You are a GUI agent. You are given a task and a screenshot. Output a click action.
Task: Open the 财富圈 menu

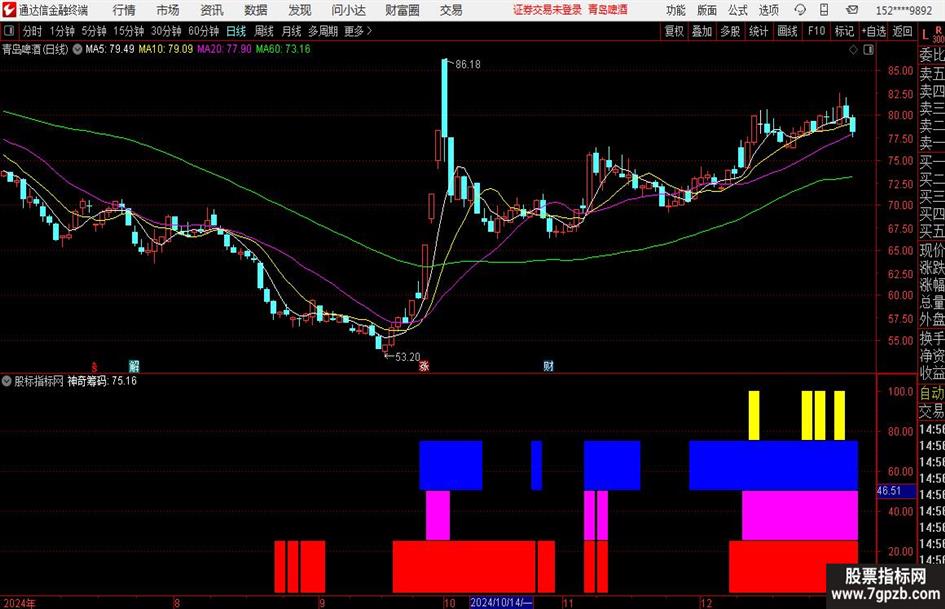402,10
